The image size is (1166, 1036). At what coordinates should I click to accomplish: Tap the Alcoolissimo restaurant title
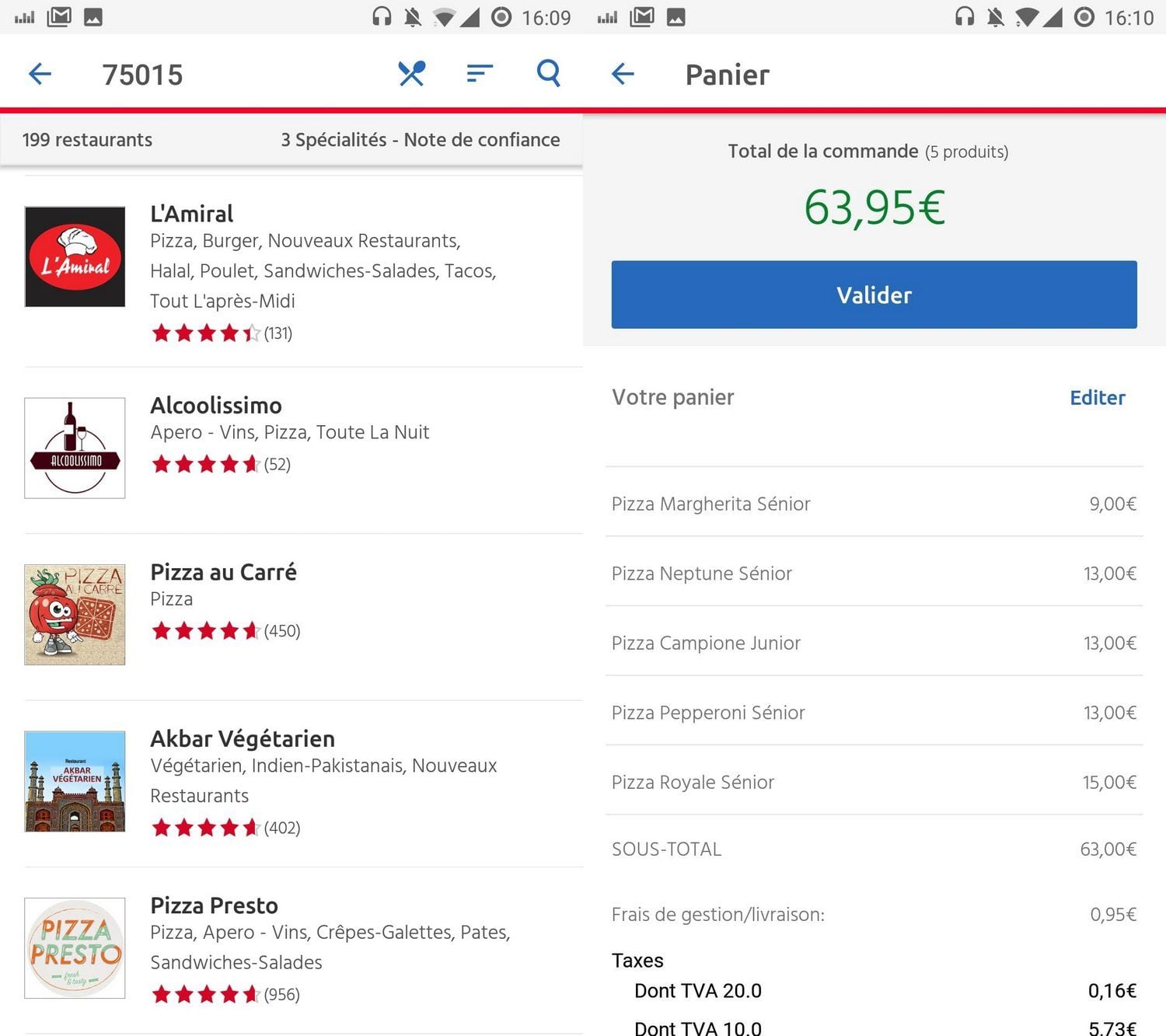(x=216, y=406)
